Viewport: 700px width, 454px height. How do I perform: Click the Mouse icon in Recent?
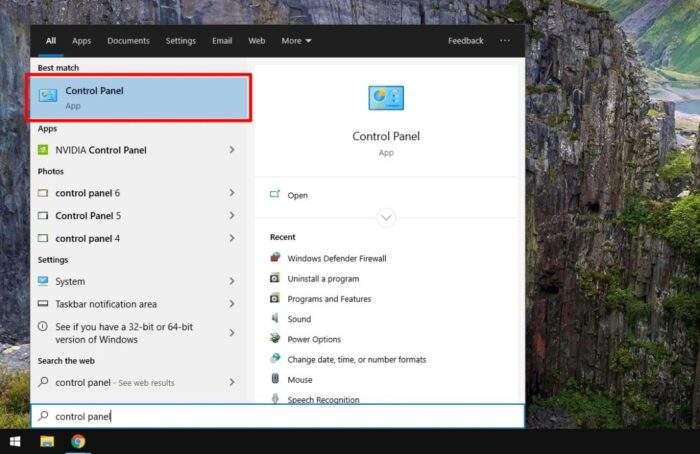[x=275, y=379]
